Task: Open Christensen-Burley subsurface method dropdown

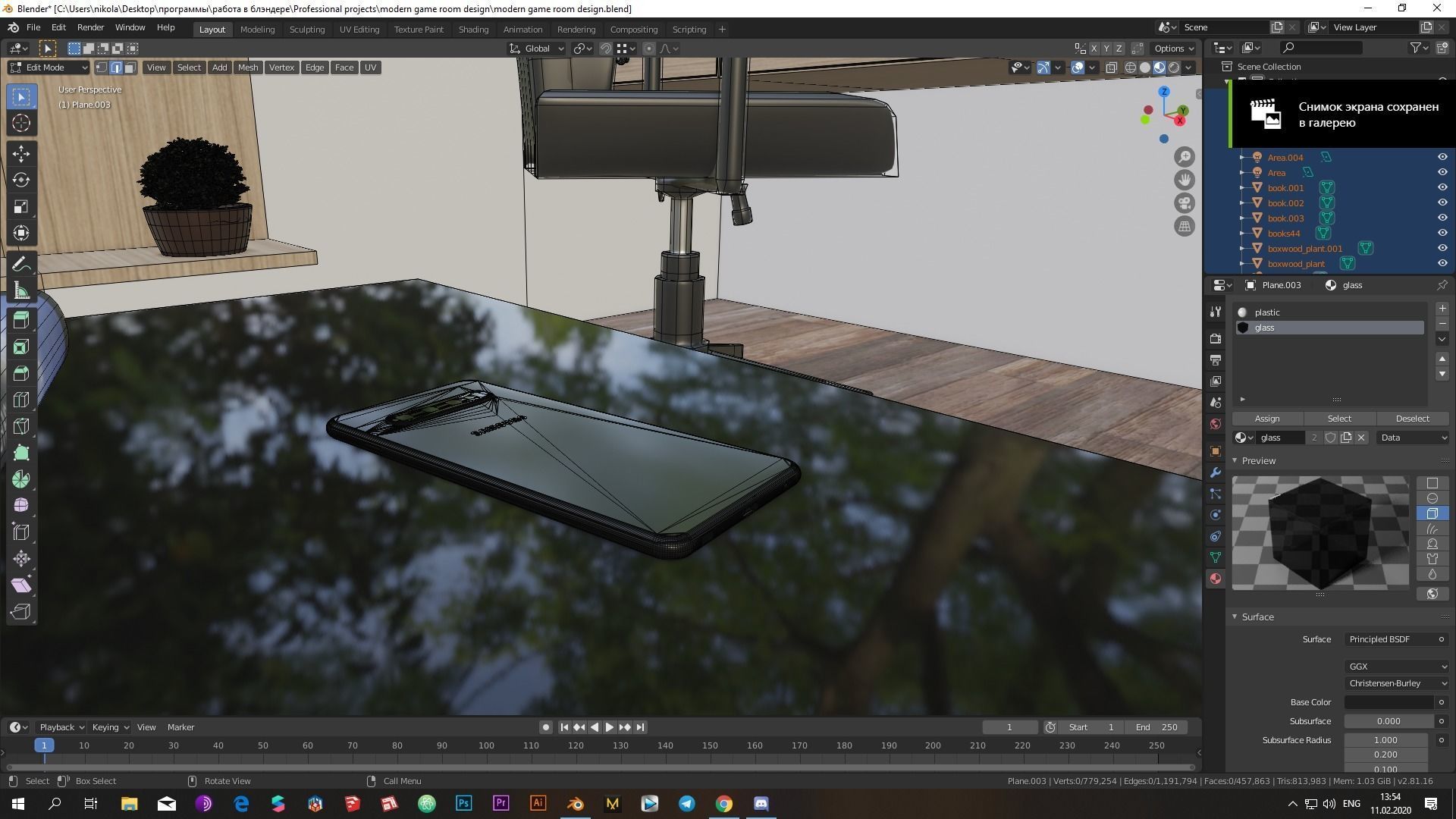Action: (x=1396, y=683)
